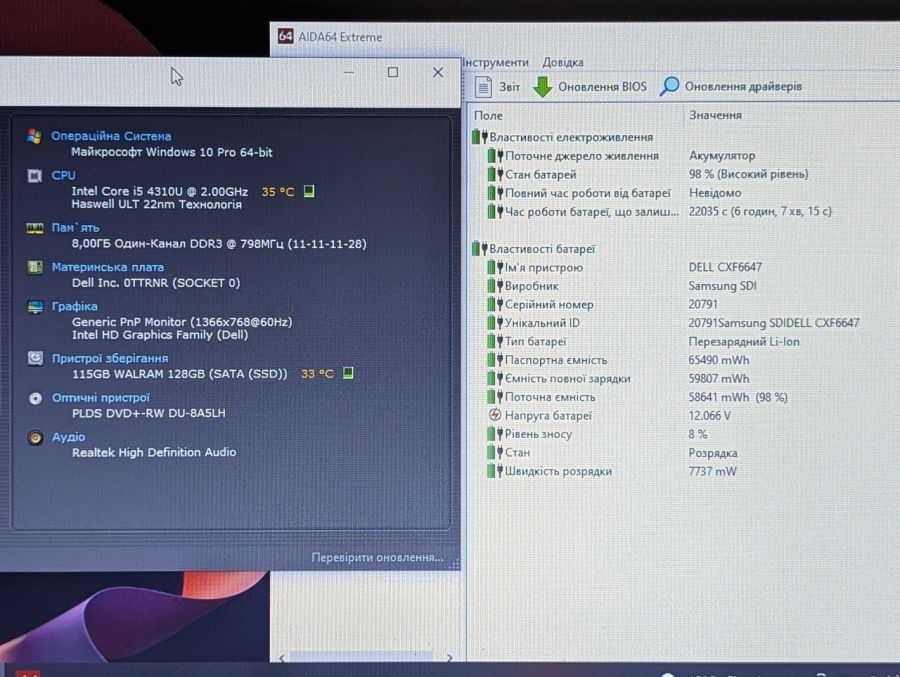The width and height of the screenshot is (900, 677).
Task: Open the Графіка section link
Action: tap(75, 306)
